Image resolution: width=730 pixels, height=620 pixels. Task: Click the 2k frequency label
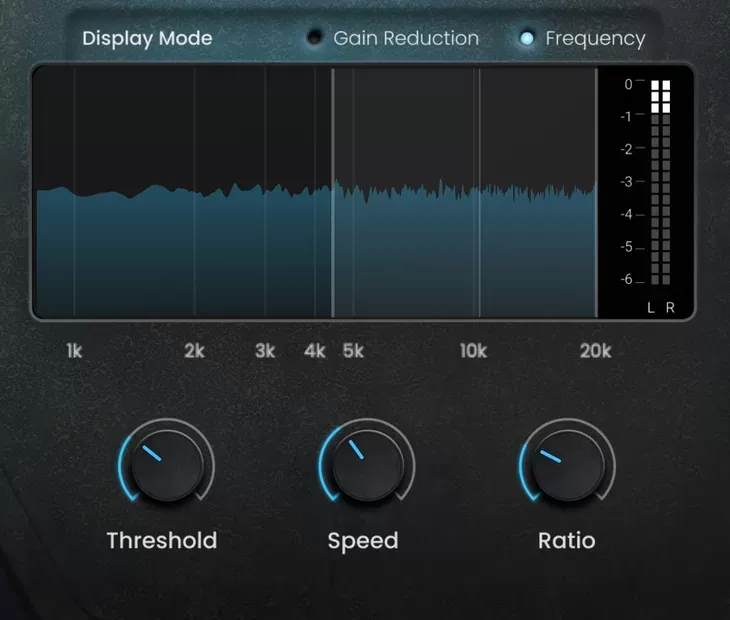(x=194, y=351)
